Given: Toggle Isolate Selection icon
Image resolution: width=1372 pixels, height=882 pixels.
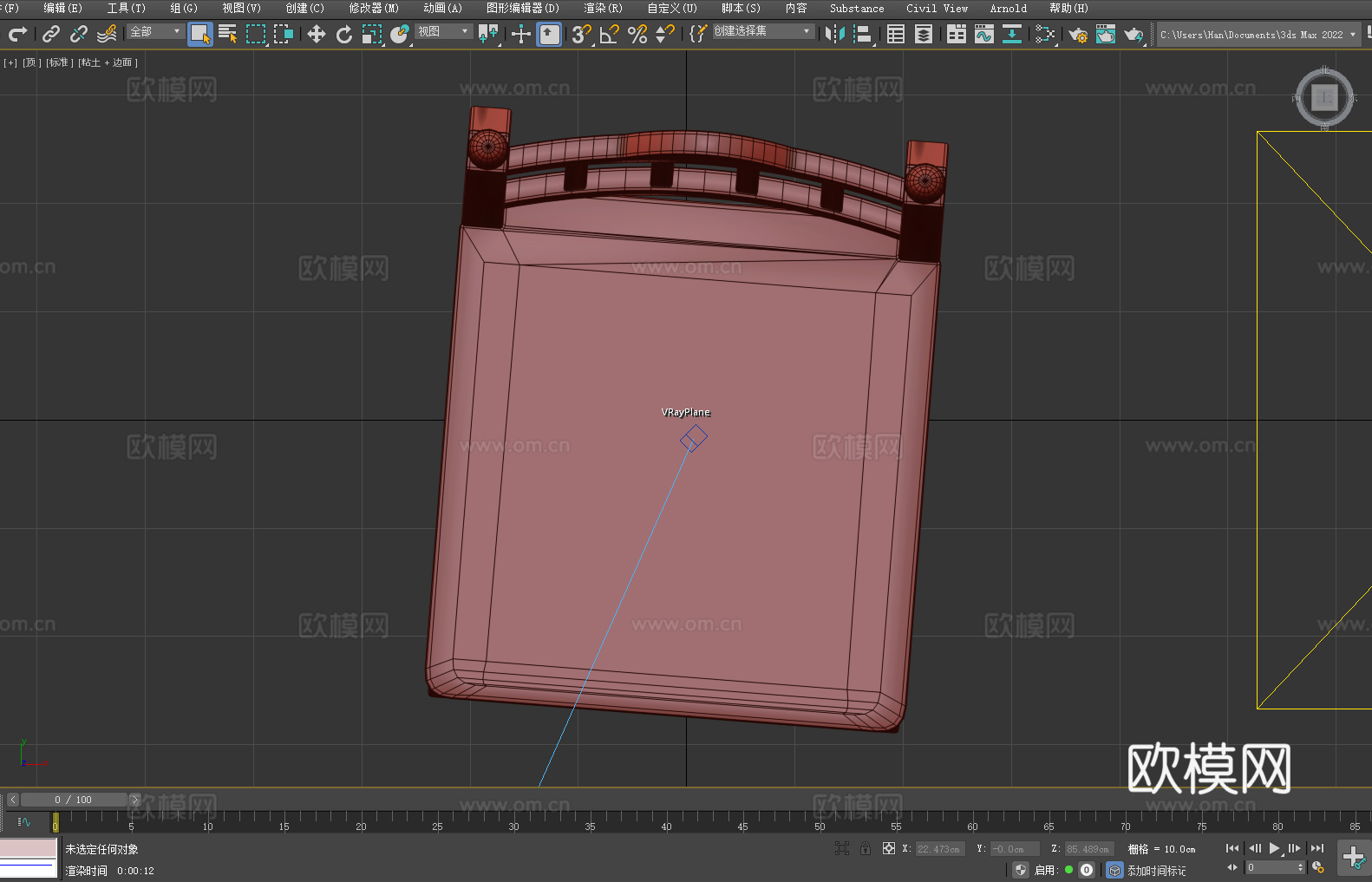Looking at the screenshot, I should point(842,848).
